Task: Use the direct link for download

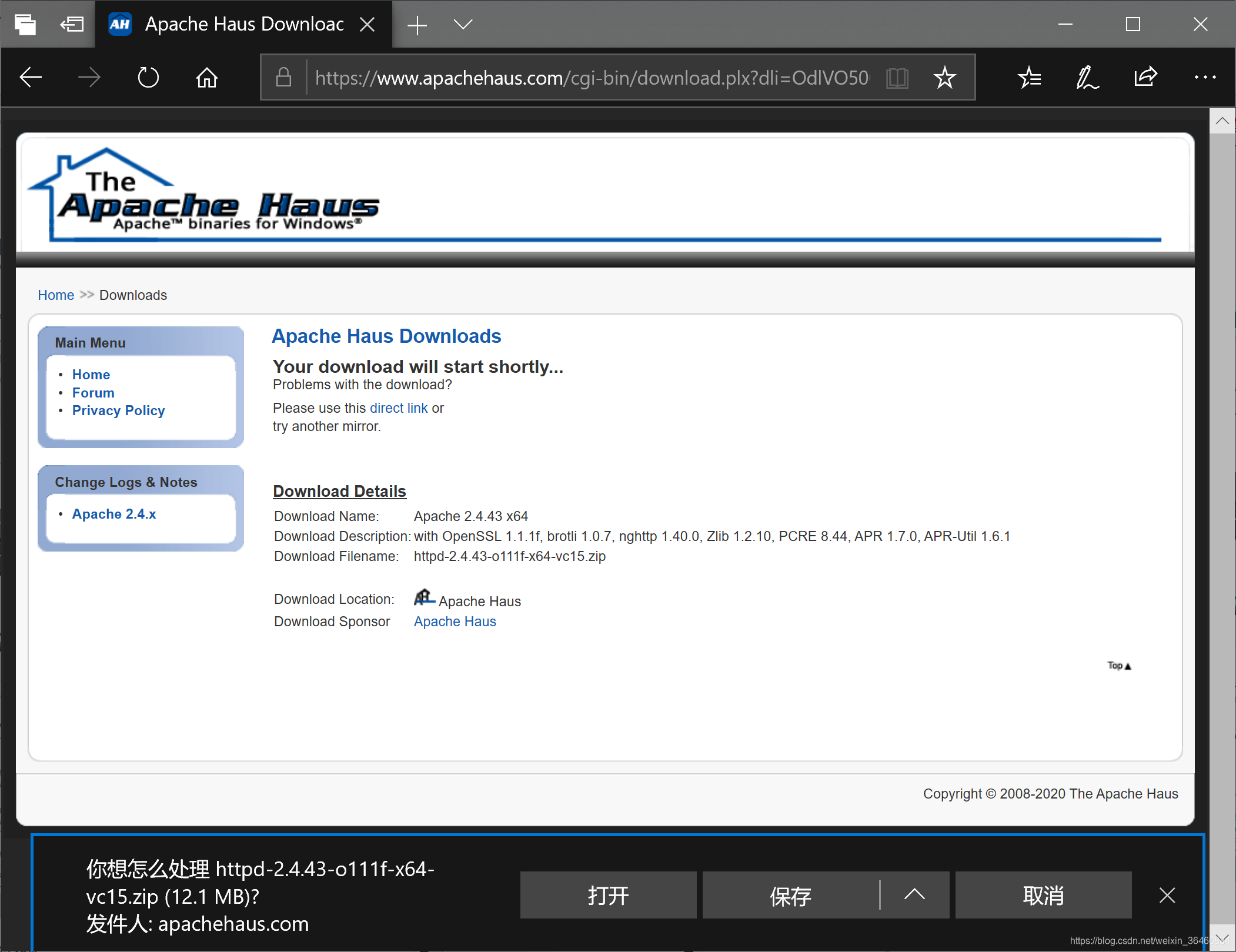Action: [x=399, y=408]
